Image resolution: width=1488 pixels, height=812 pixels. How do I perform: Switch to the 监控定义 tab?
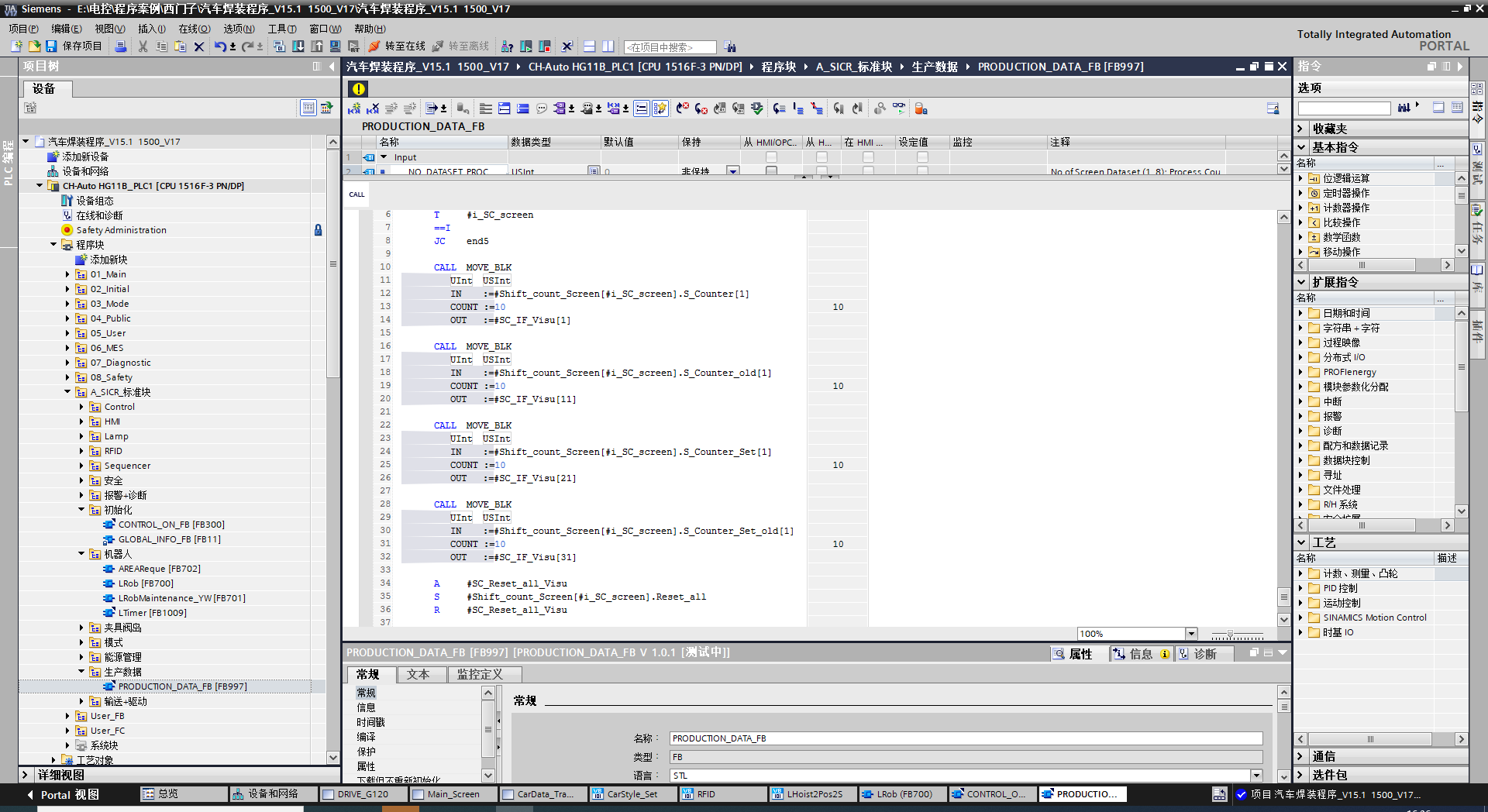tap(480, 674)
